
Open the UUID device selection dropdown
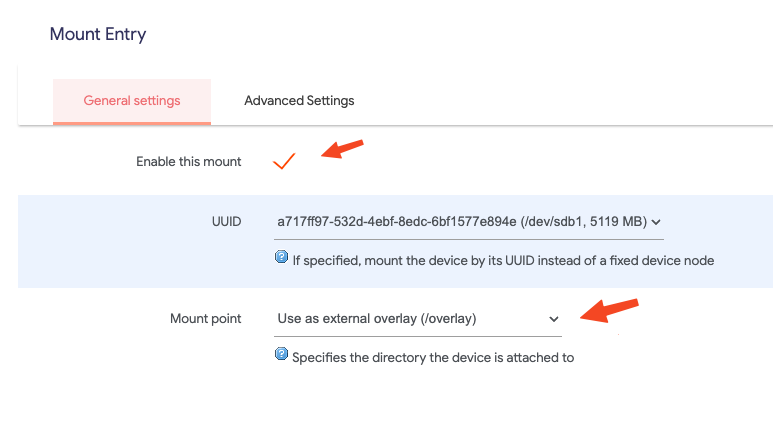pos(462,221)
